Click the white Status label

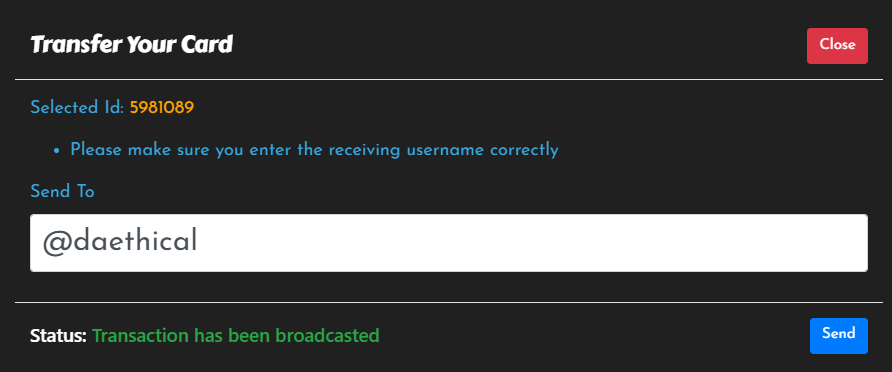58,336
